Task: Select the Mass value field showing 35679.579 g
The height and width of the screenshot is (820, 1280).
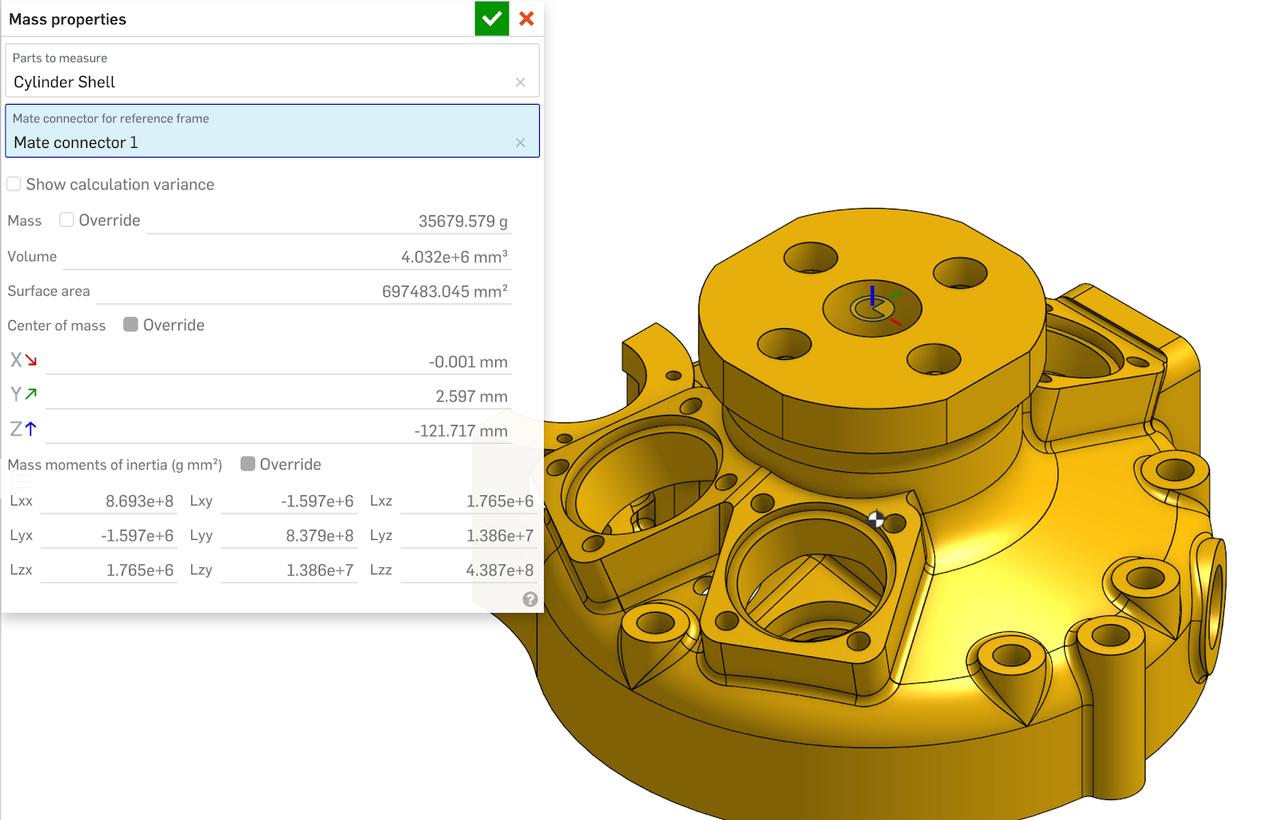Action: tap(330, 220)
